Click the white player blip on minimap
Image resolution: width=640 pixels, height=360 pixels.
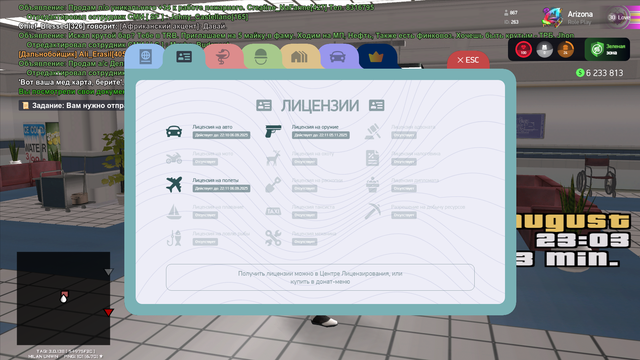pos(64,299)
